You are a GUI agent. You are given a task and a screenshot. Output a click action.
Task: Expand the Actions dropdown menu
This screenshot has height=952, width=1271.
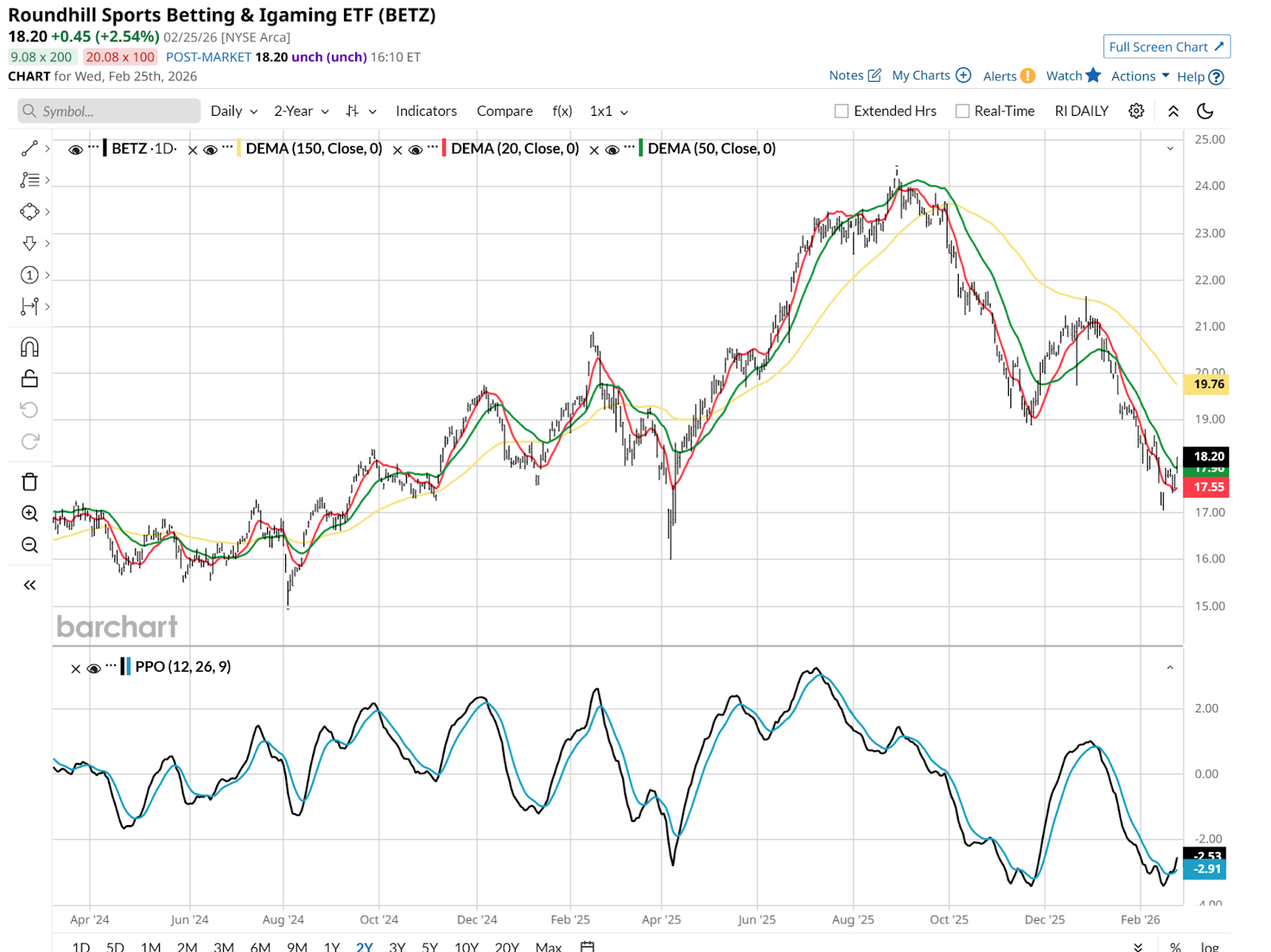(x=1140, y=76)
